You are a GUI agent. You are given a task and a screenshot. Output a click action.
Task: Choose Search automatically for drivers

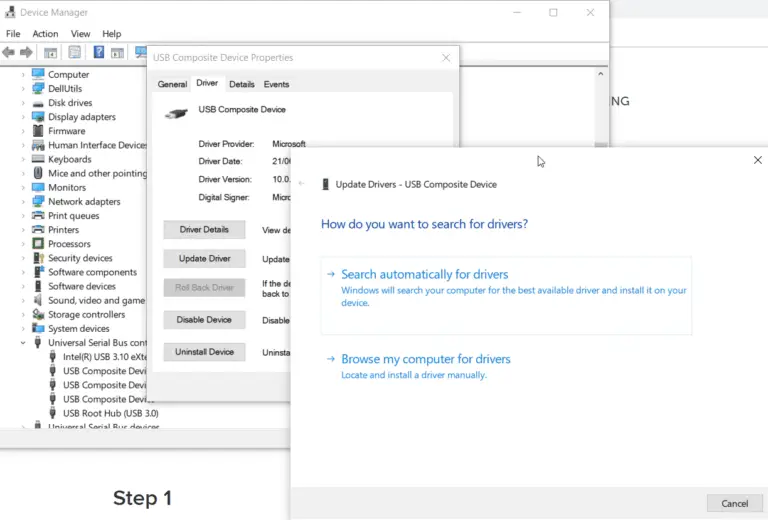[x=506, y=296]
